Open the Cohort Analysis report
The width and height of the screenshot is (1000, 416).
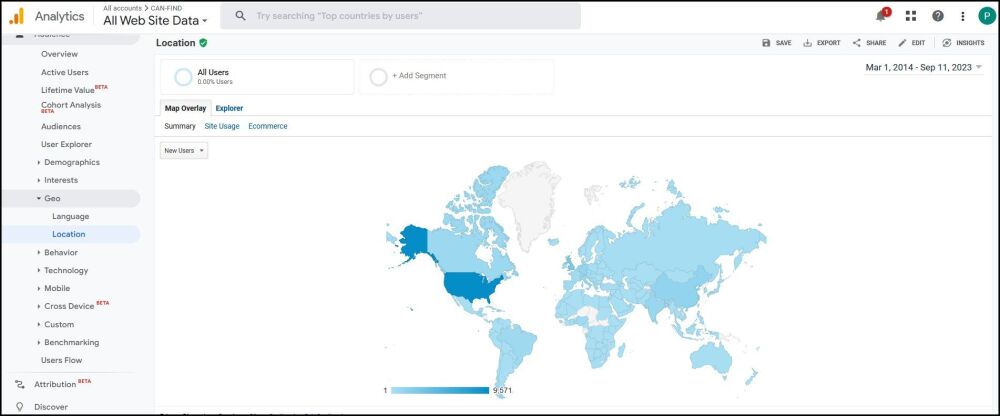tap(71, 107)
